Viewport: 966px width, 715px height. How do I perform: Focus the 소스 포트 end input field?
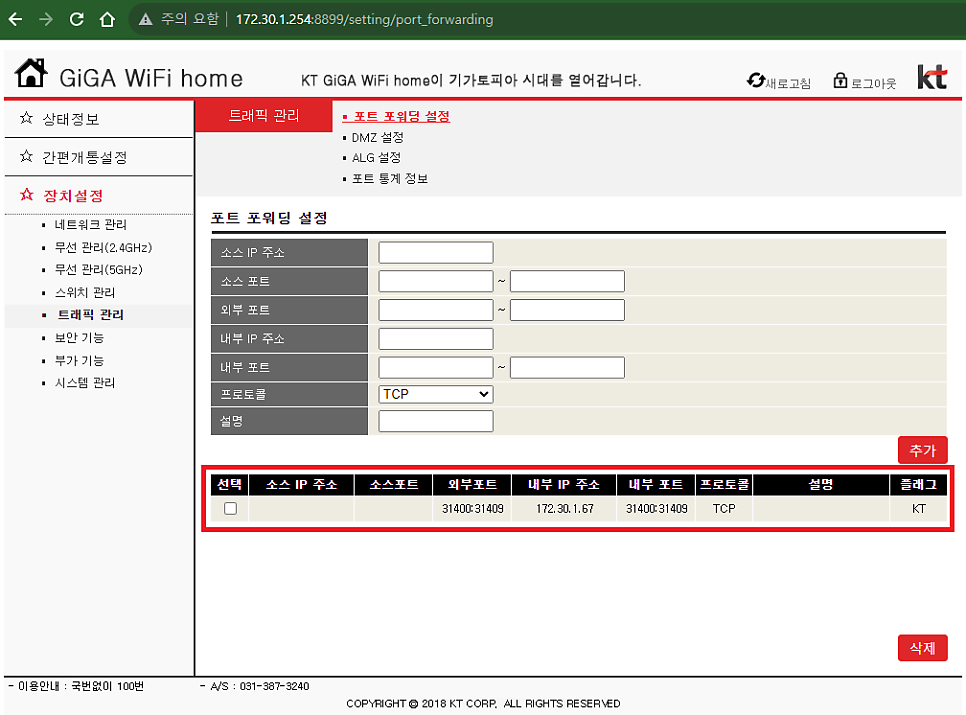[567, 281]
